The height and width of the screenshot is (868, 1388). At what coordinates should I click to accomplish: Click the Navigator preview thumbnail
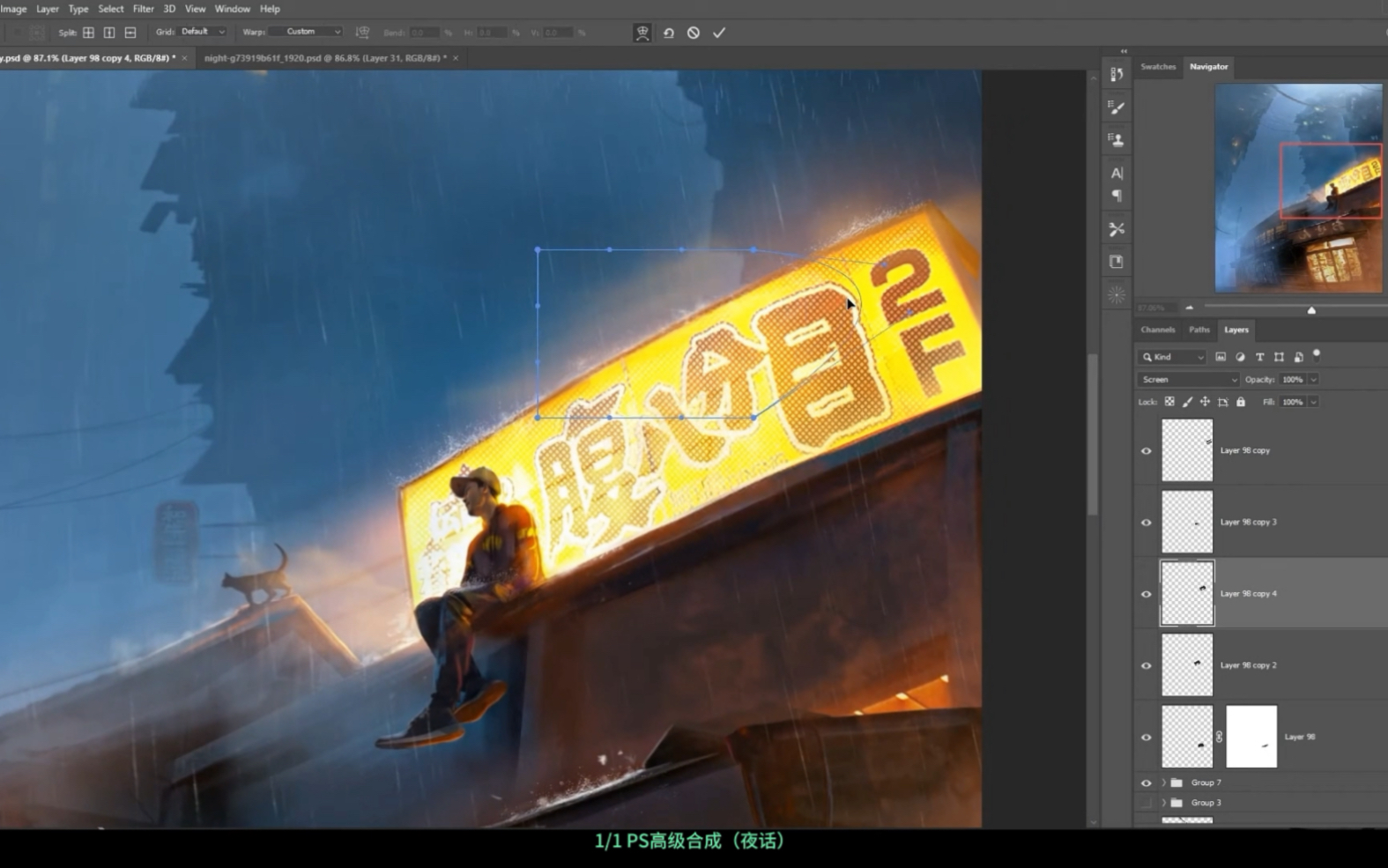point(1298,188)
